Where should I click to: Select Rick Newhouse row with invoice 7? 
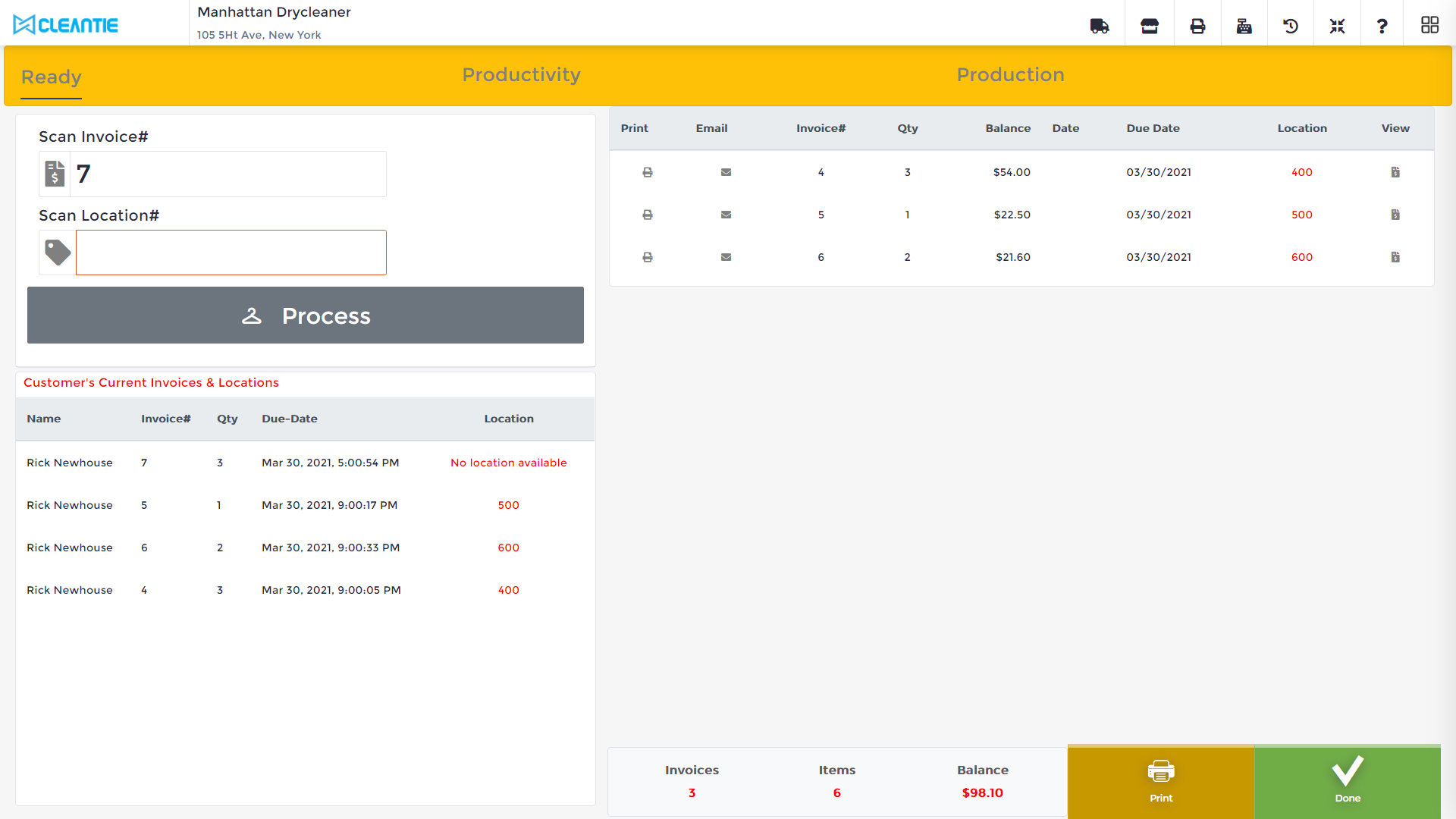coord(305,463)
